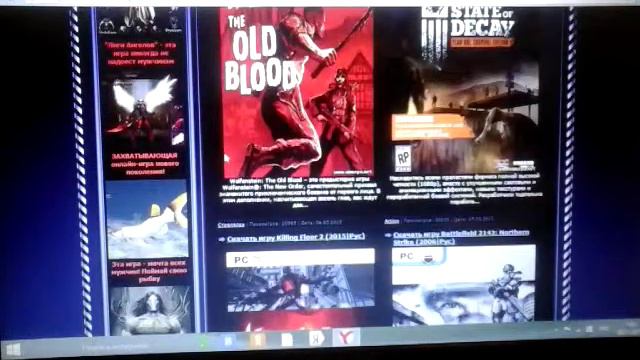This screenshot has height=360, width=640.
Task: Click the 'Эта игра - мечта всех мужчин' ad caption
Action: pos(149,271)
